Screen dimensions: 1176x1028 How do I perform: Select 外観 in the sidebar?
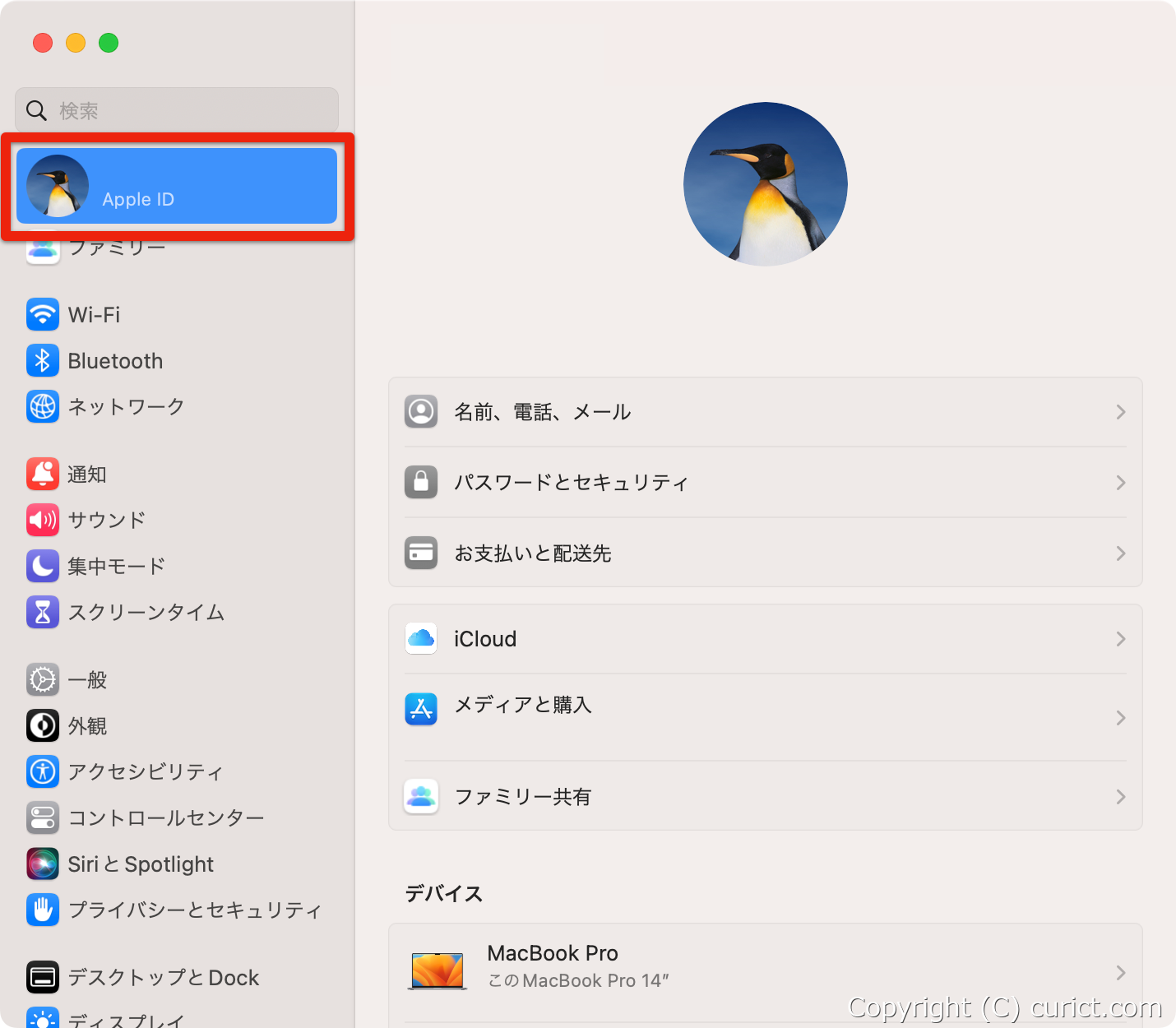pos(87,726)
